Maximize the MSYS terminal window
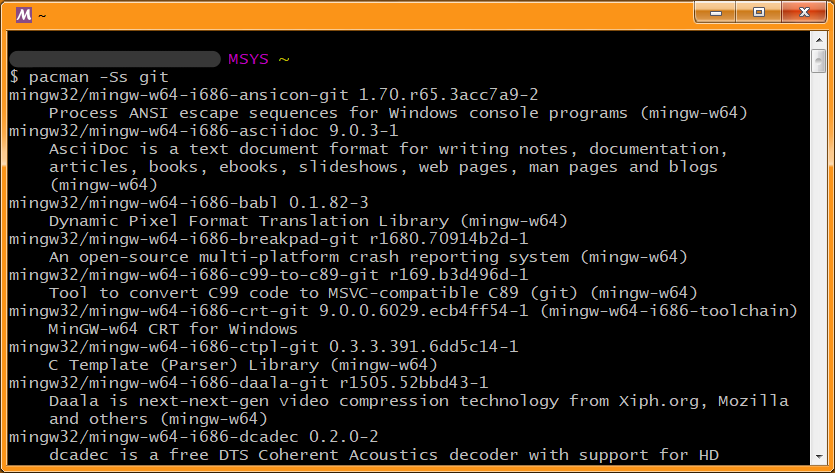835x473 pixels. [x=758, y=13]
